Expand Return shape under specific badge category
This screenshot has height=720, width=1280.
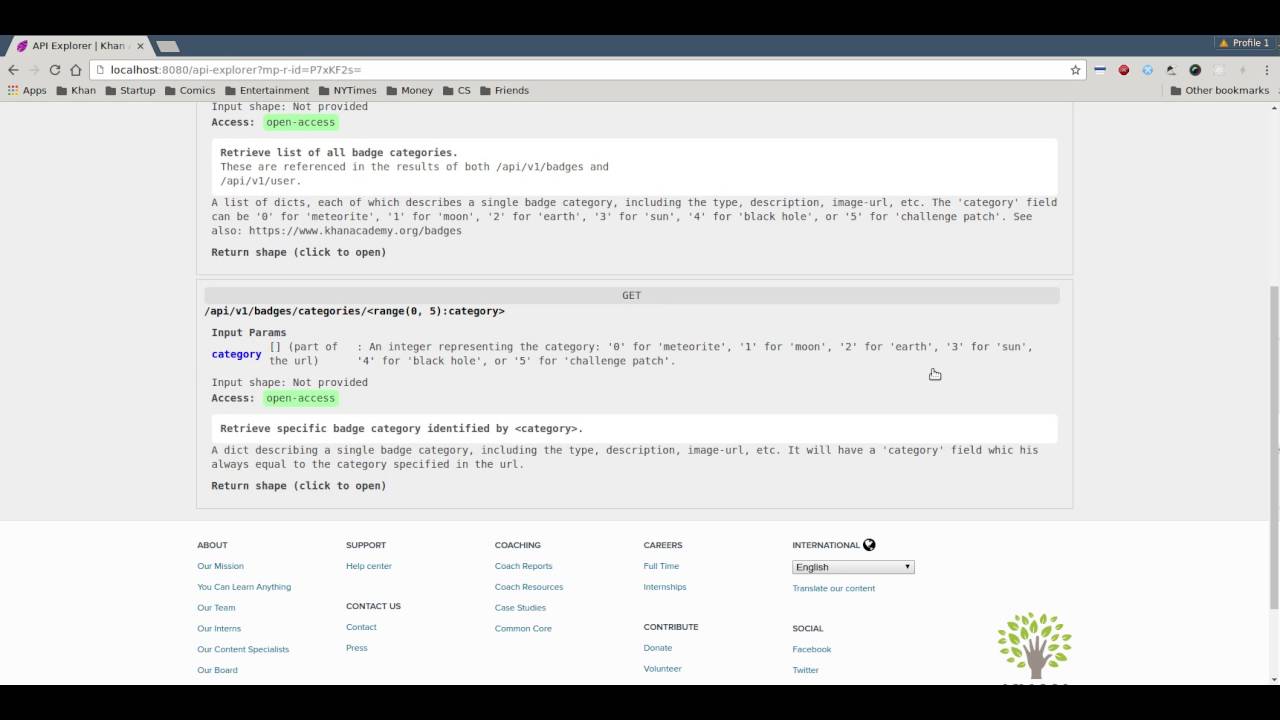(x=298, y=486)
